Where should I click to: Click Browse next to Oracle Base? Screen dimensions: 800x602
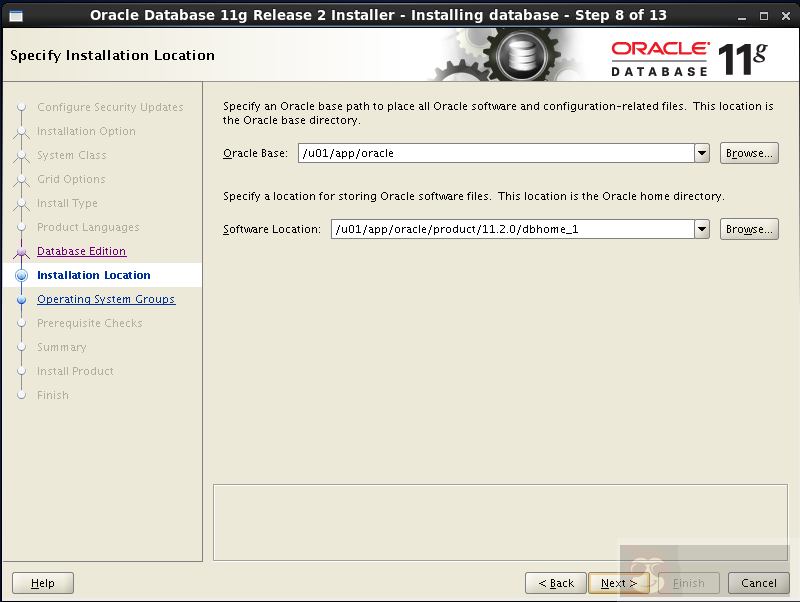748,153
